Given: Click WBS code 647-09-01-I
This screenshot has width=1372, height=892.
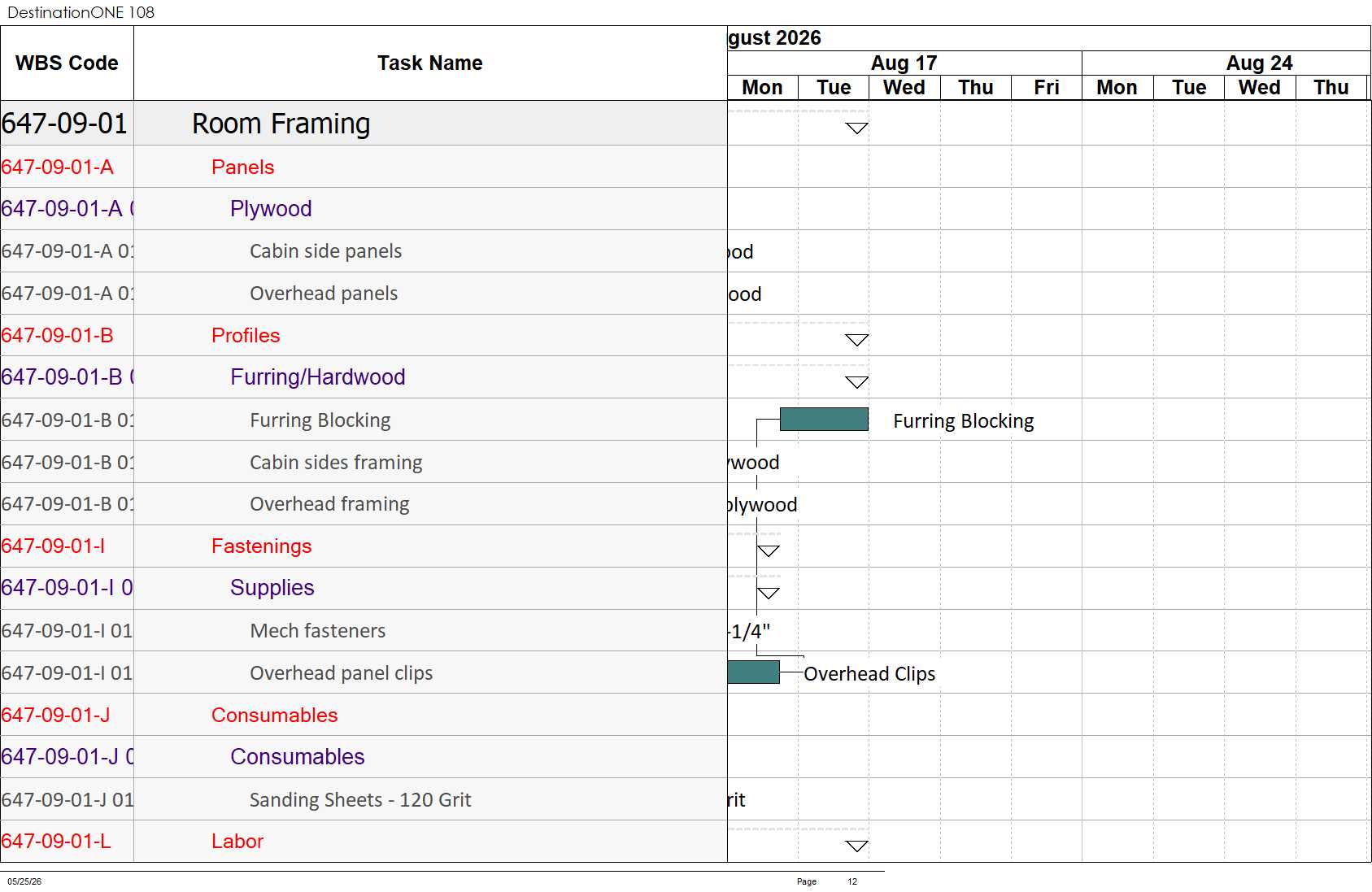Looking at the screenshot, I should [54, 546].
